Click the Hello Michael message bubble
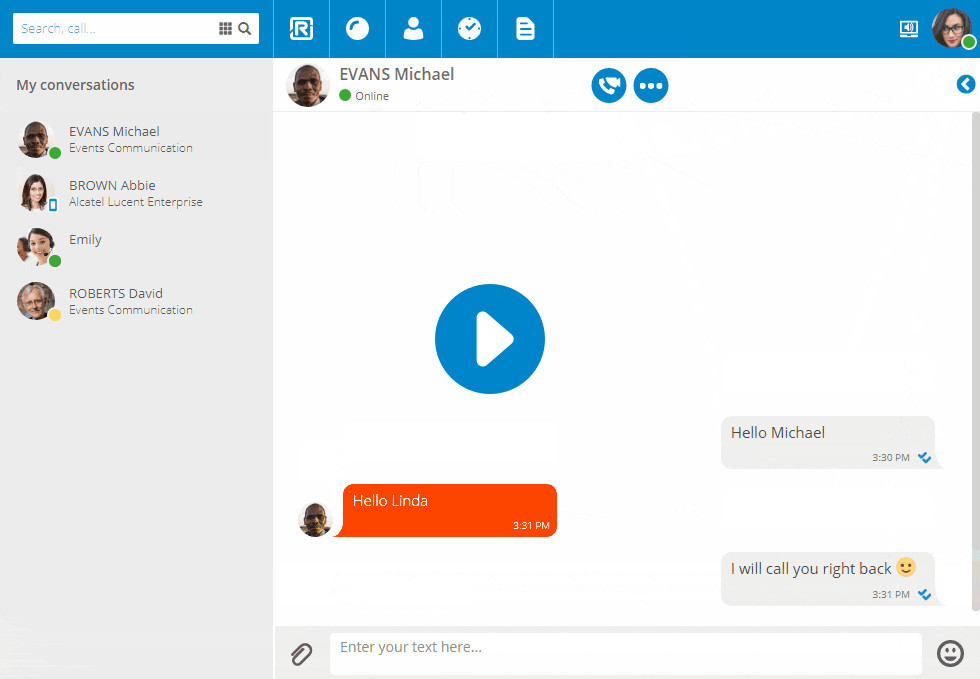The width and height of the screenshot is (980, 679). tap(828, 442)
